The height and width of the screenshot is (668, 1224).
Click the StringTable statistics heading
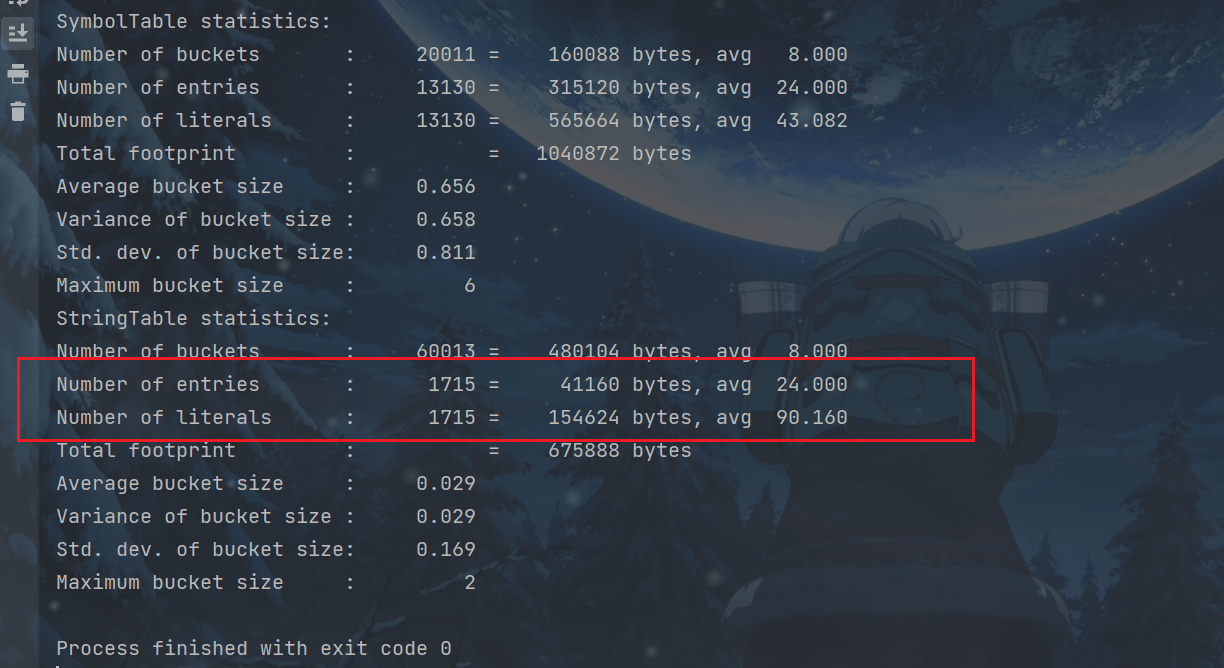[193, 318]
